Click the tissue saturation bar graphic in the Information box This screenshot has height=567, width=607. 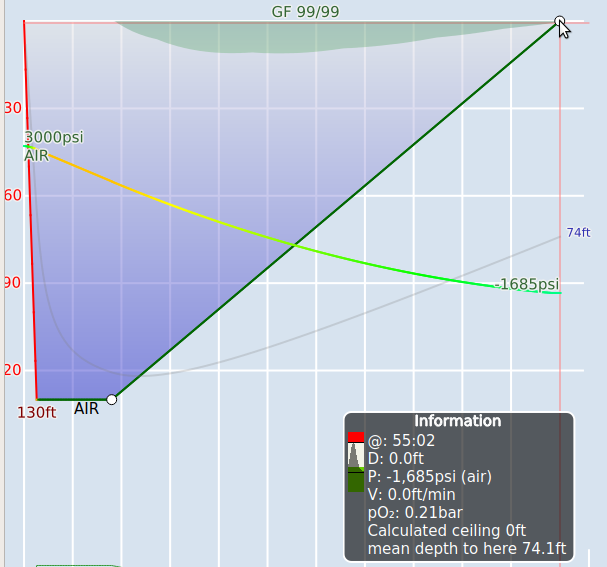pos(356,462)
